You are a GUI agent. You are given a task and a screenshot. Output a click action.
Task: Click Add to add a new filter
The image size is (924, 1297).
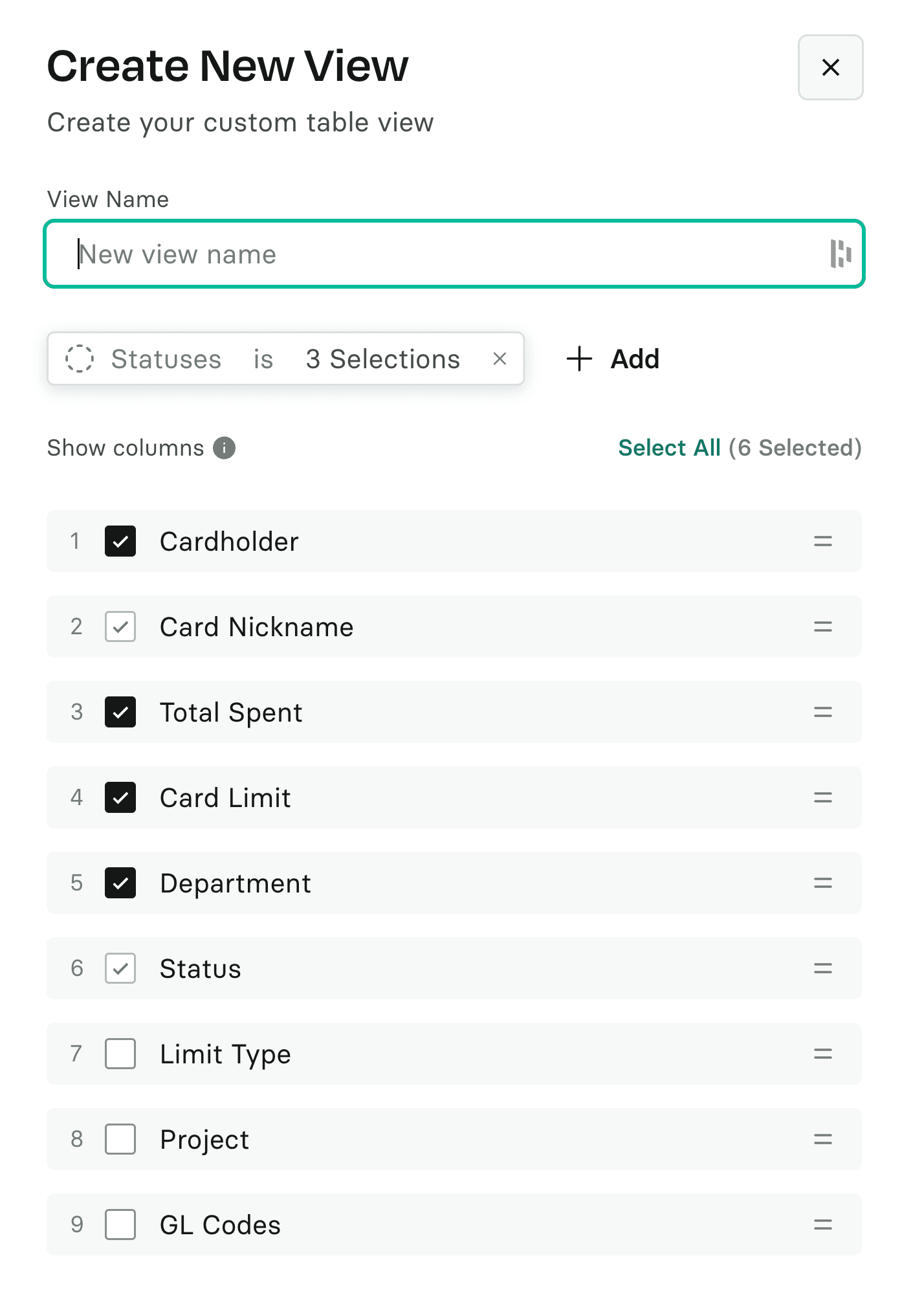613,359
